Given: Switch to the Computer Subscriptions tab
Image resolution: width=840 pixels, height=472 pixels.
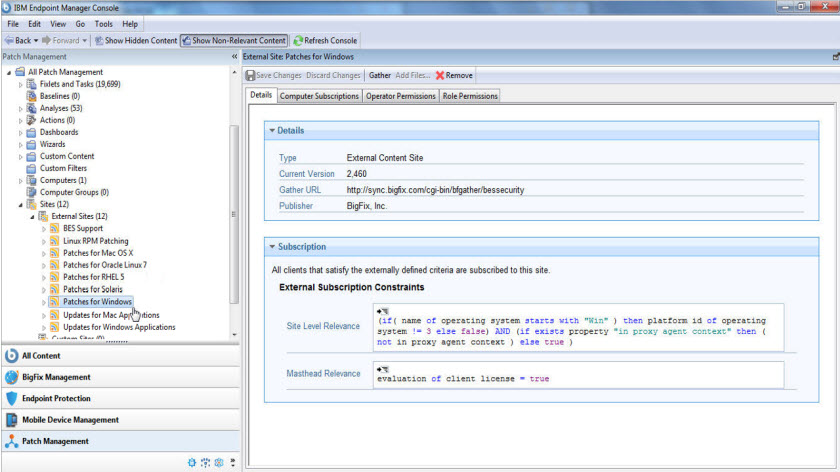Looking at the screenshot, I should click(x=319, y=96).
